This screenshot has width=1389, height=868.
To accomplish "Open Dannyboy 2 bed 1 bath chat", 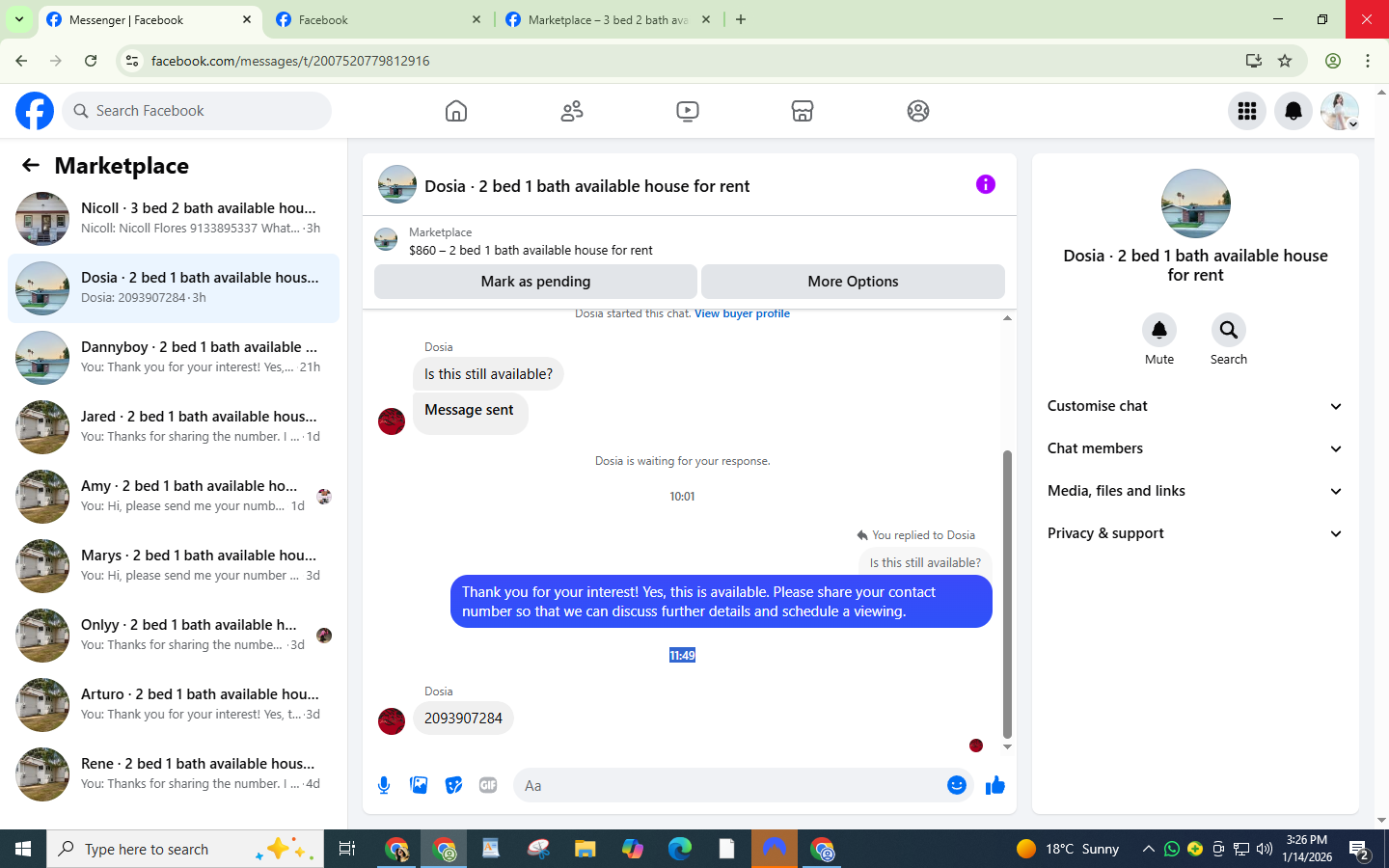I will [174, 358].
